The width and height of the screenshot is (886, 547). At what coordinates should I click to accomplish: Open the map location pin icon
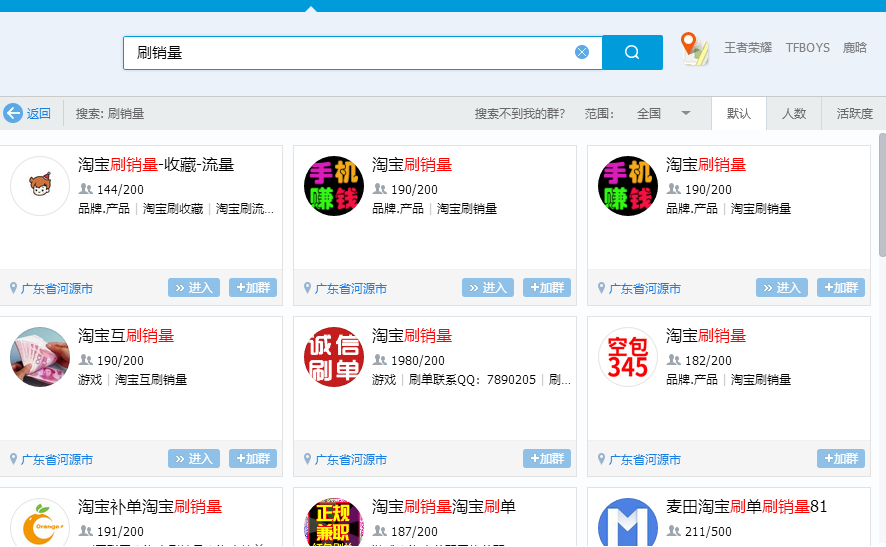[694, 49]
